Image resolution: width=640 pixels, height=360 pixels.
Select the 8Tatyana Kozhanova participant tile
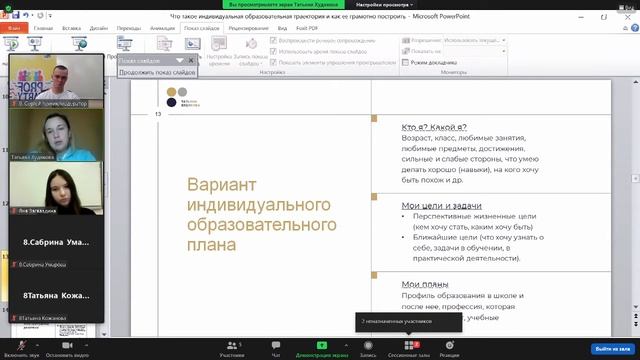point(56,296)
